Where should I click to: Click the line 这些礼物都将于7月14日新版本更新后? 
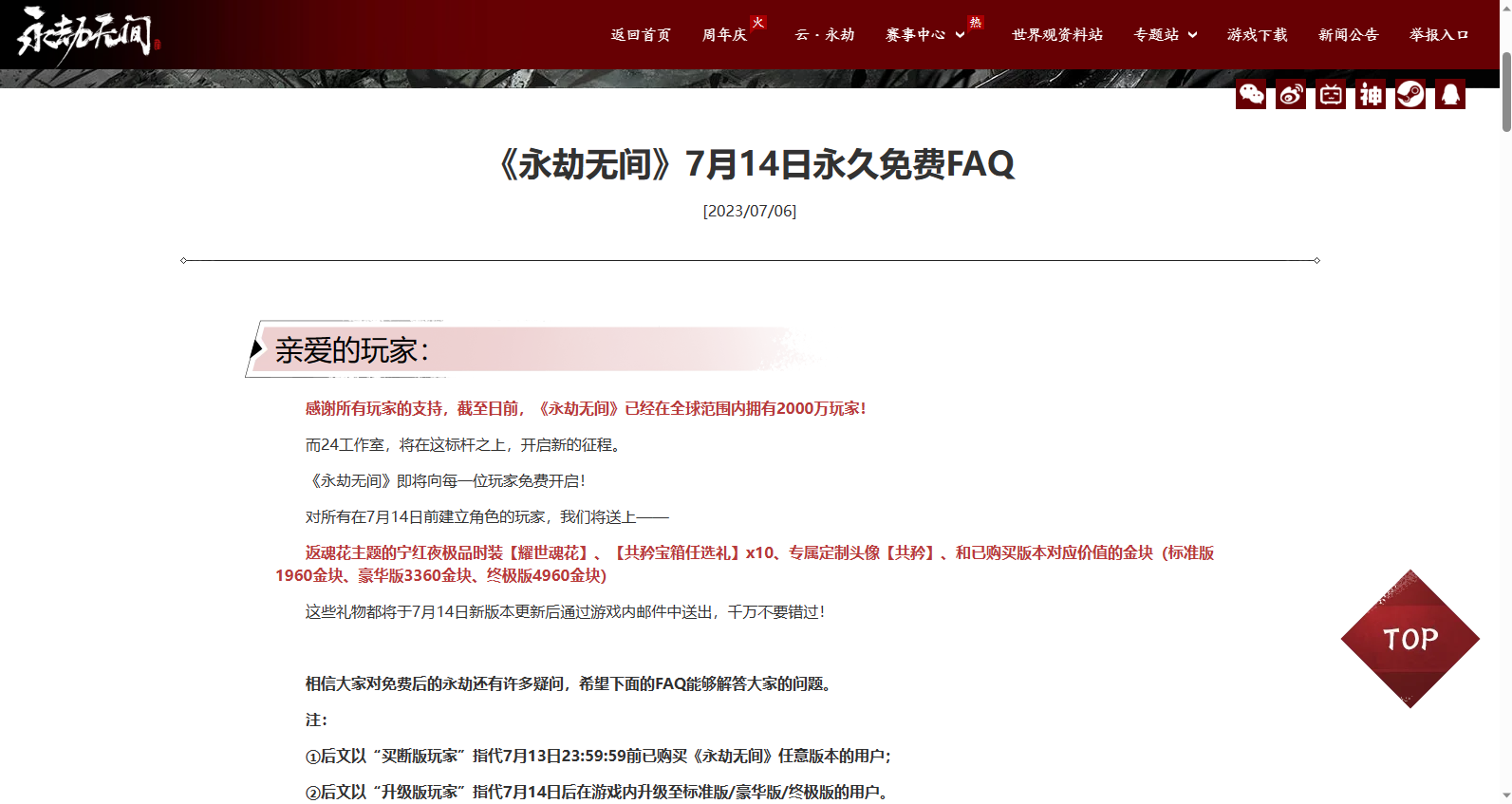[566, 611]
